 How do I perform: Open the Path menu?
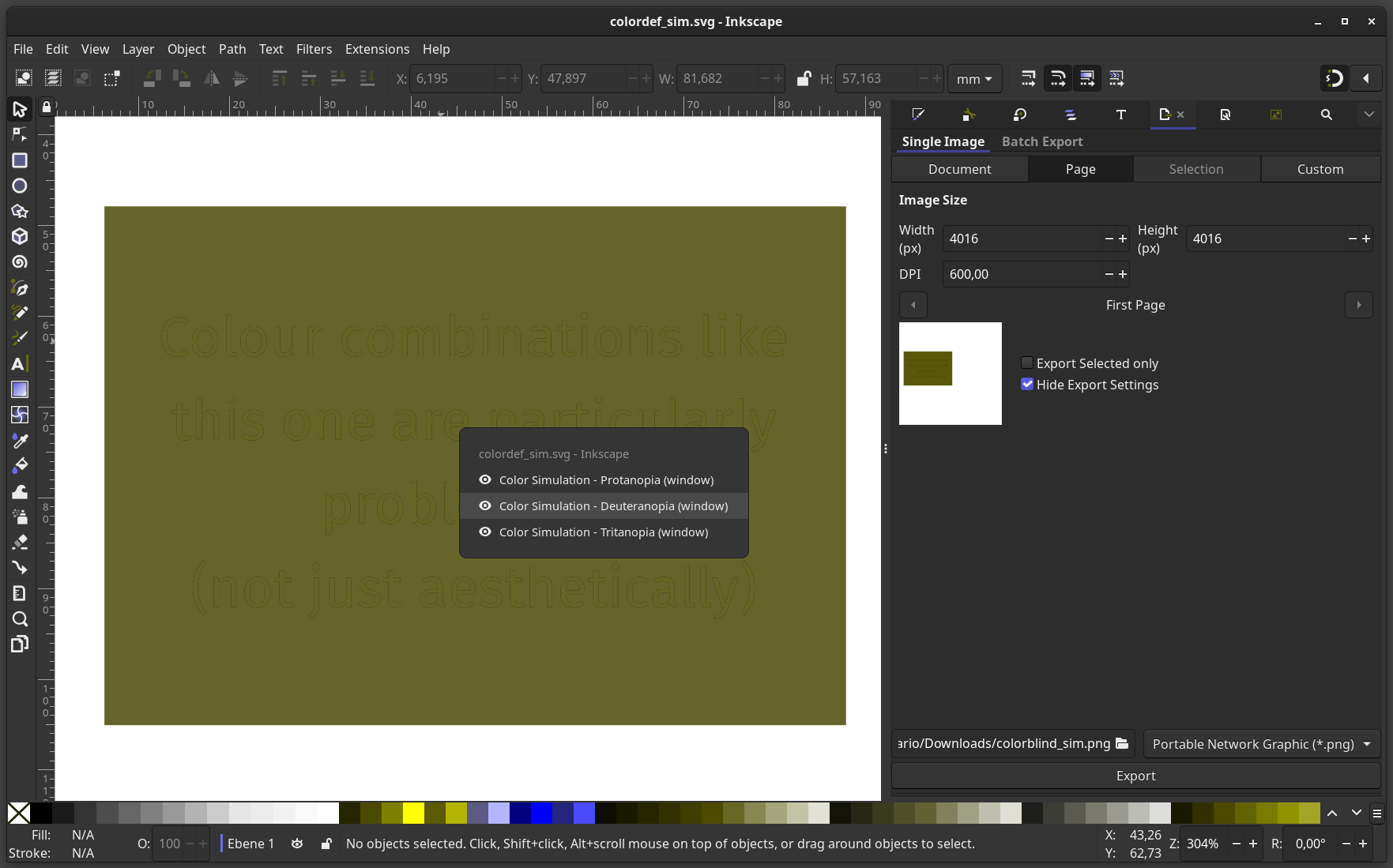point(232,49)
